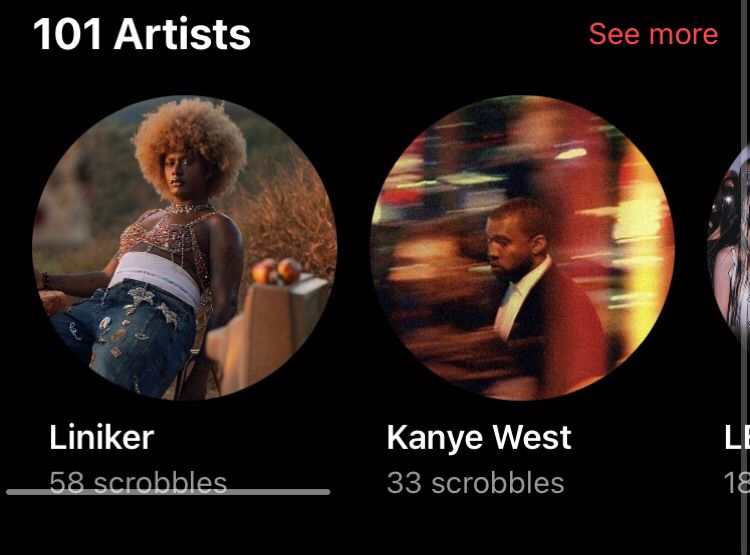Image resolution: width=750 pixels, height=555 pixels.
Task: Click the 33 scrobbles count
Action: click(475, 482)
